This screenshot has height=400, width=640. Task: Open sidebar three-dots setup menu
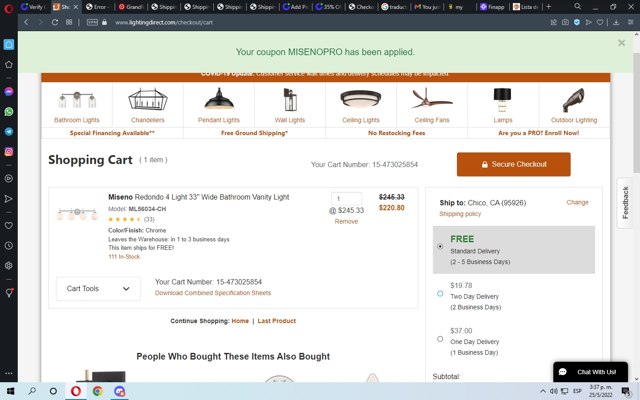(x=9, y=373)
